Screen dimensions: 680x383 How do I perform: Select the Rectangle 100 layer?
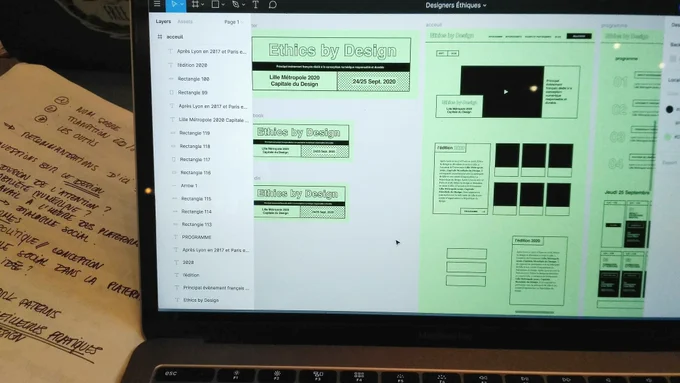coord(193,79)
